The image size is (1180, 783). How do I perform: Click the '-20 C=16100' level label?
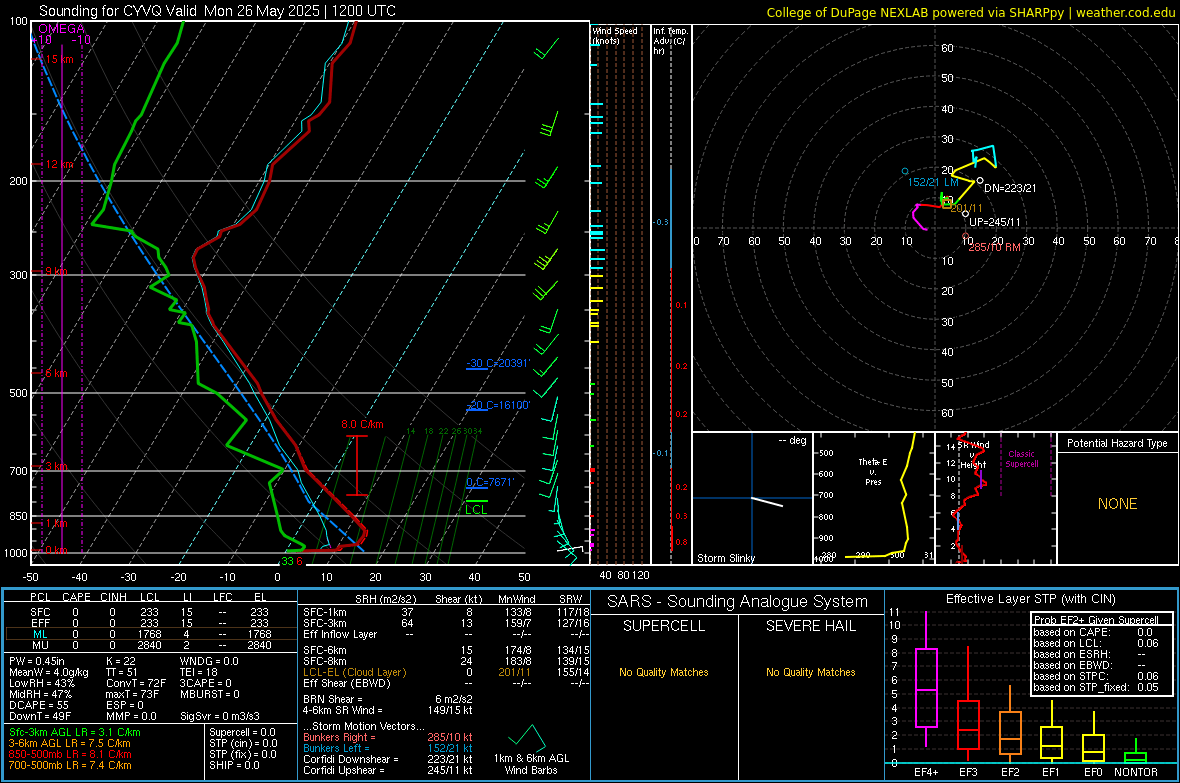[x=498, y=405]
